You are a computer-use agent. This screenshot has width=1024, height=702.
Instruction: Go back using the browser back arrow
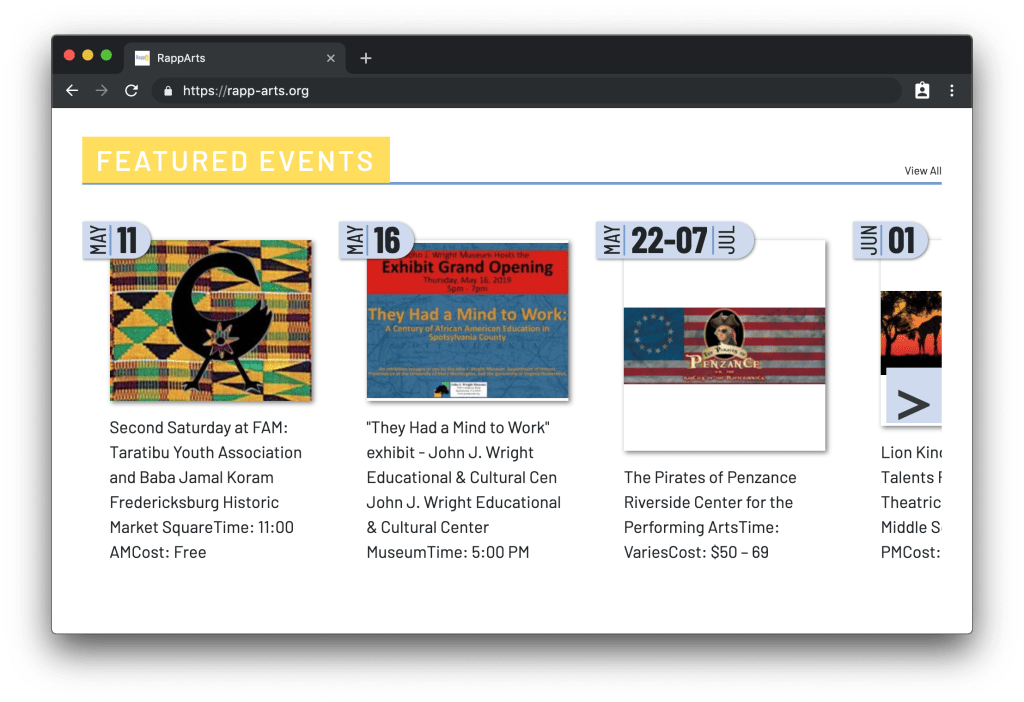[72, 91]
